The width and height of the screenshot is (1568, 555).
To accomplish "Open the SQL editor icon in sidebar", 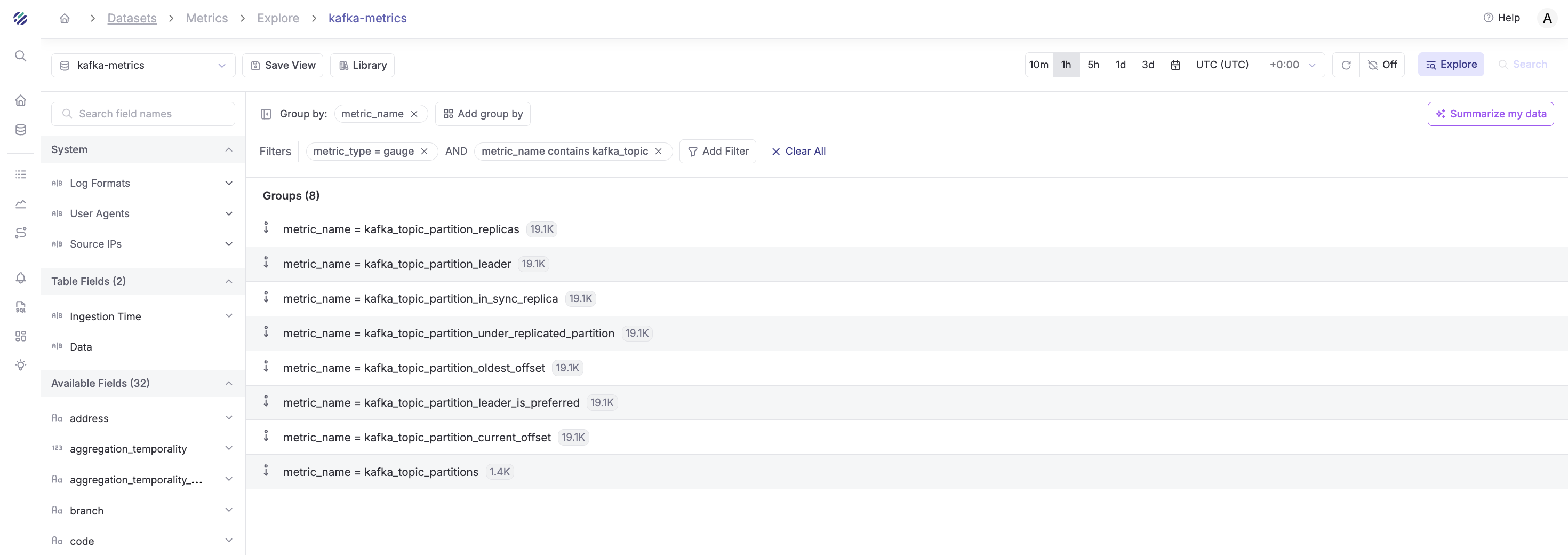I will (x=21, y=307).
